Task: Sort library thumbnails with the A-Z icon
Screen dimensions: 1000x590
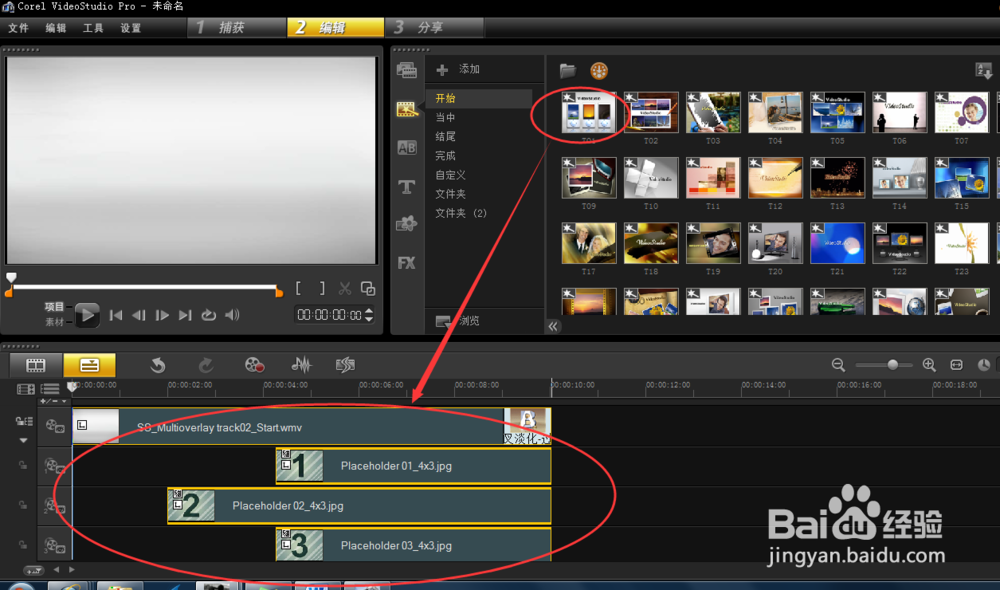Action: (x=983, y=71)
